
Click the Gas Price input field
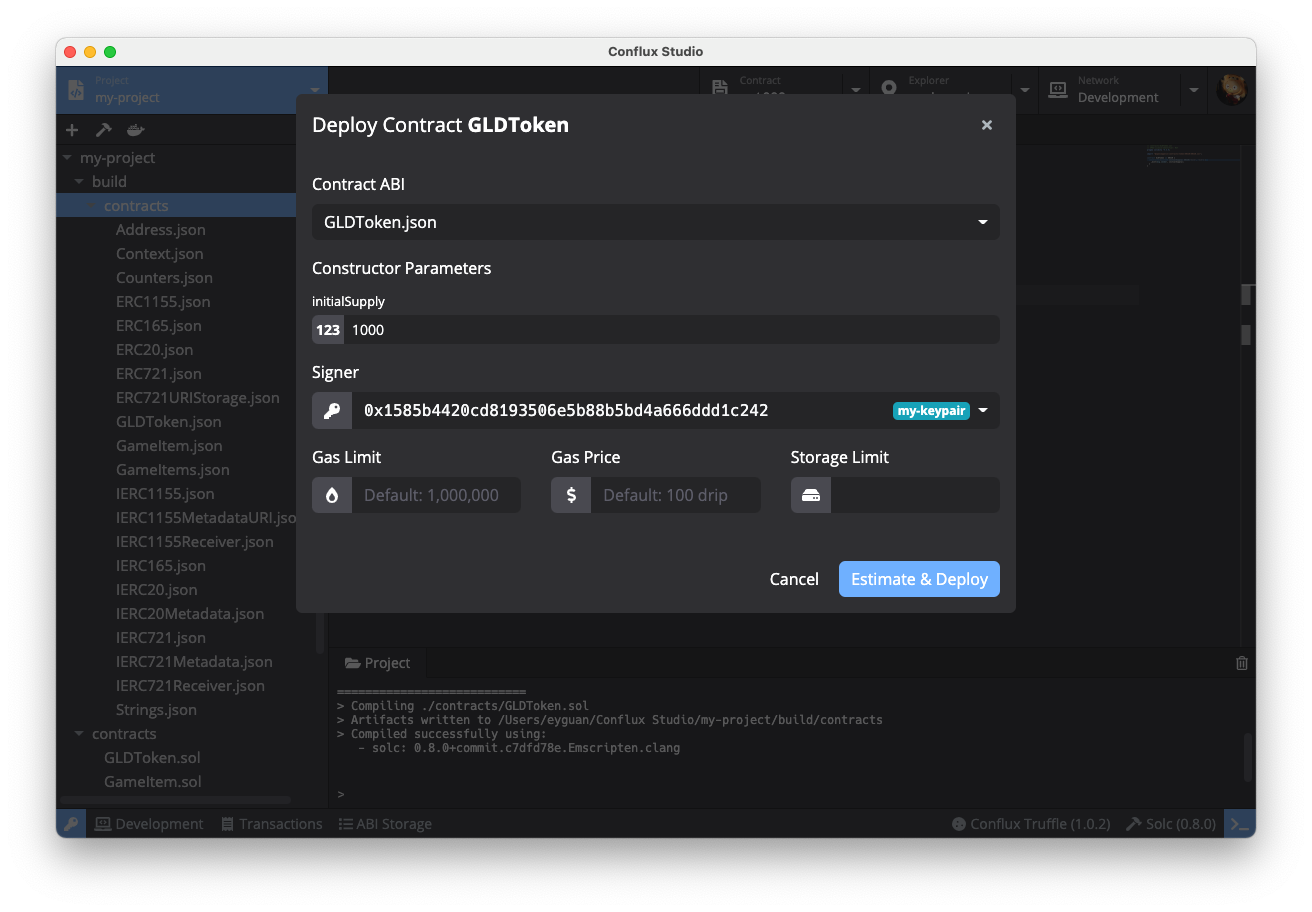(675, 495)
